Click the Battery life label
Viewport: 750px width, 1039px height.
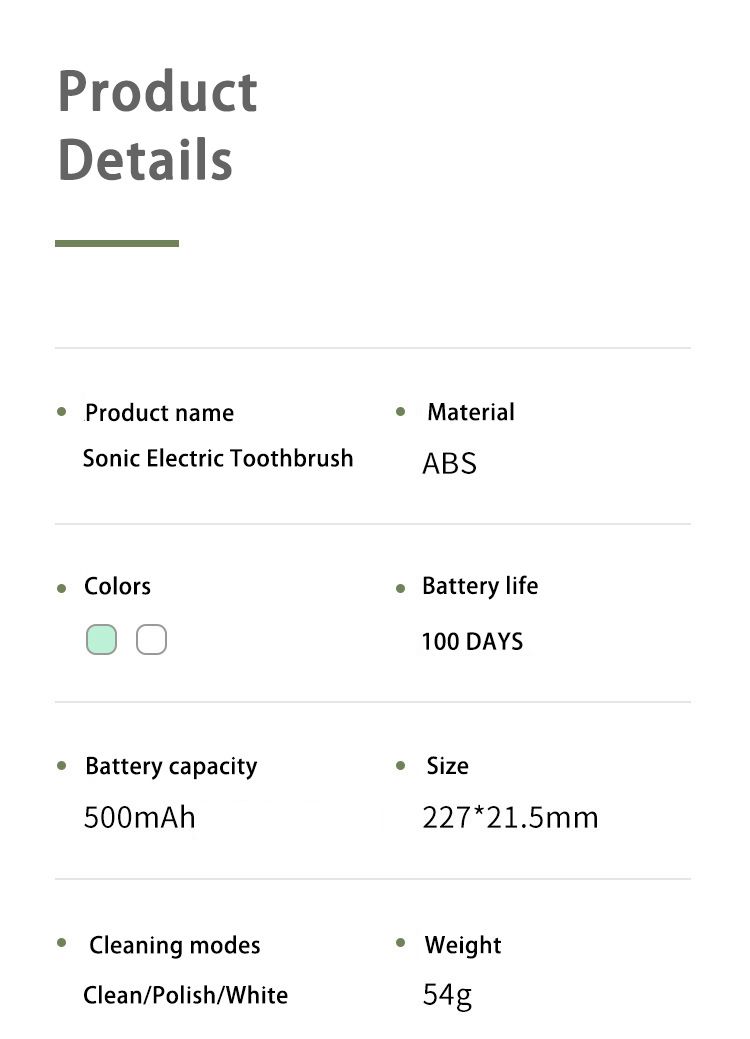[479, 586]
